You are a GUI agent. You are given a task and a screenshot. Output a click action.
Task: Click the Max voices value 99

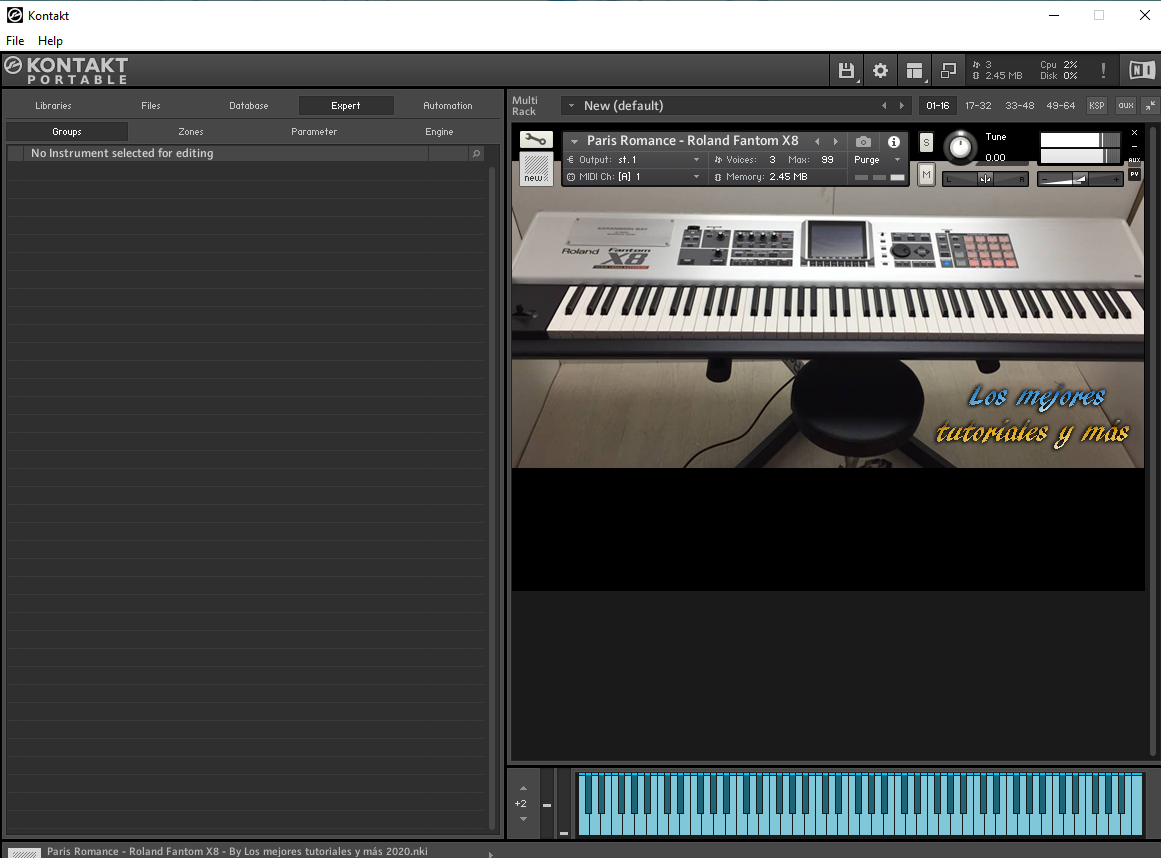pos(827,160)
